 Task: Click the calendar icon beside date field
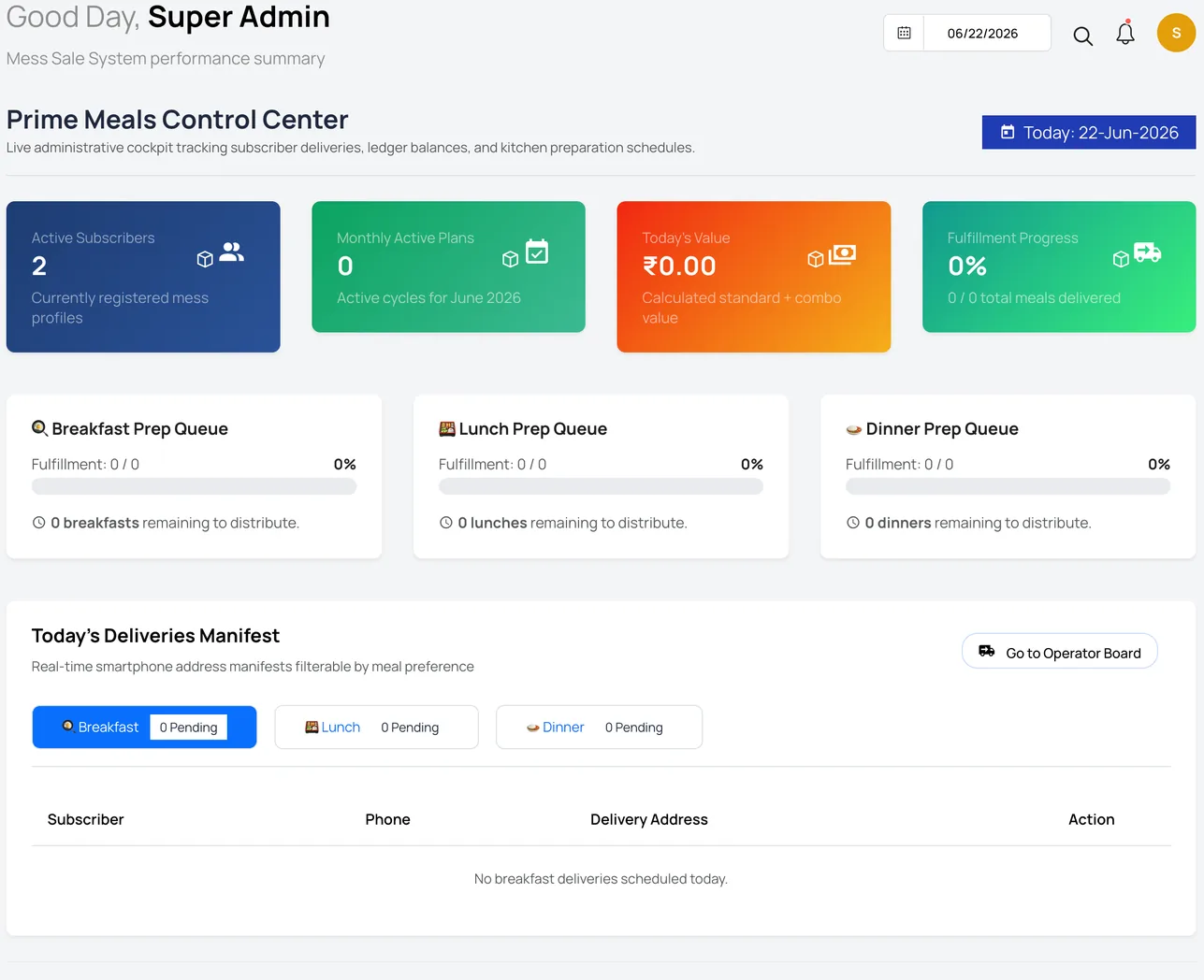[904, 33]
